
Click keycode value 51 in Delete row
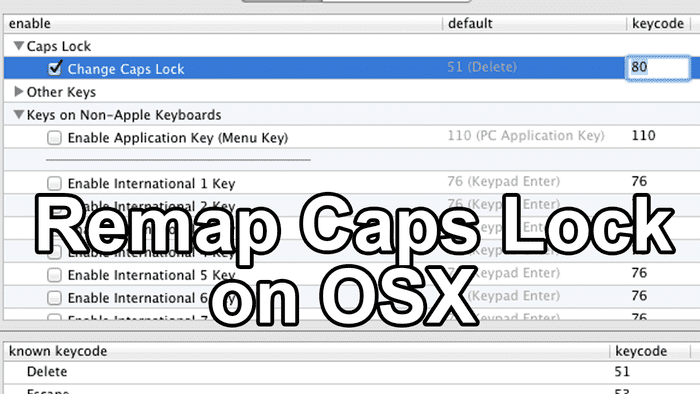click(622, 371)
